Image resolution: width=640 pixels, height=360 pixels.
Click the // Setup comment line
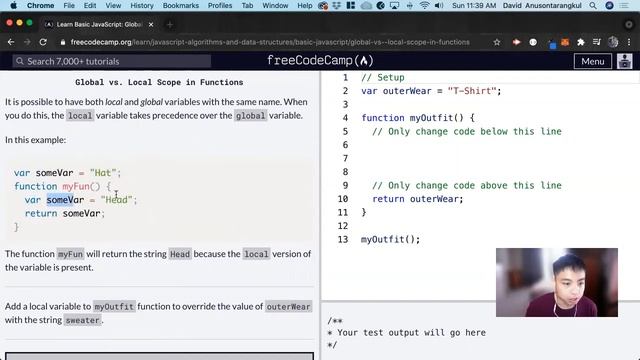tap(382, 77)
